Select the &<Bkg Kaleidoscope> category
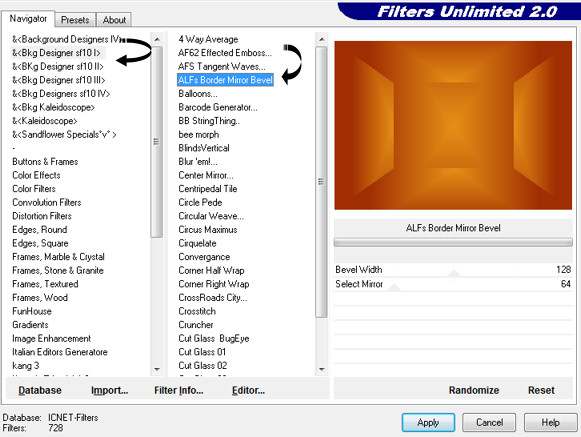Screen dimensions: 581x437 (53, 107)
